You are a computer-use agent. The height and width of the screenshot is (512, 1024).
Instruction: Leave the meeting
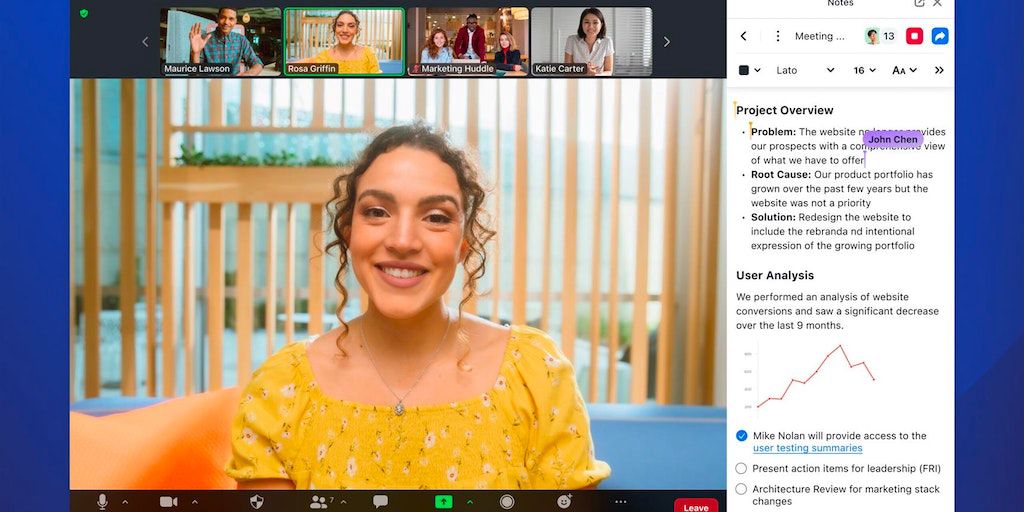coord(696,506)
